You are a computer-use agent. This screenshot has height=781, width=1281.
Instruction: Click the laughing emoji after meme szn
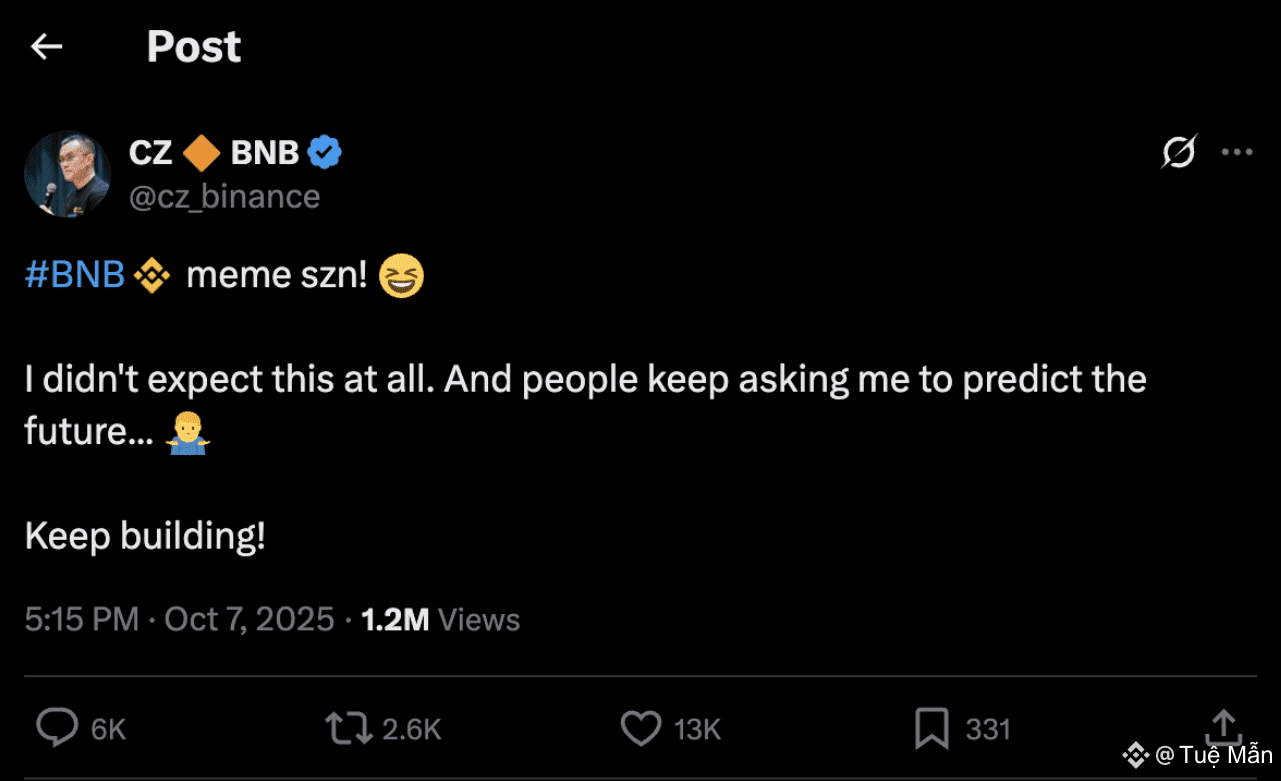pos(402,275)
